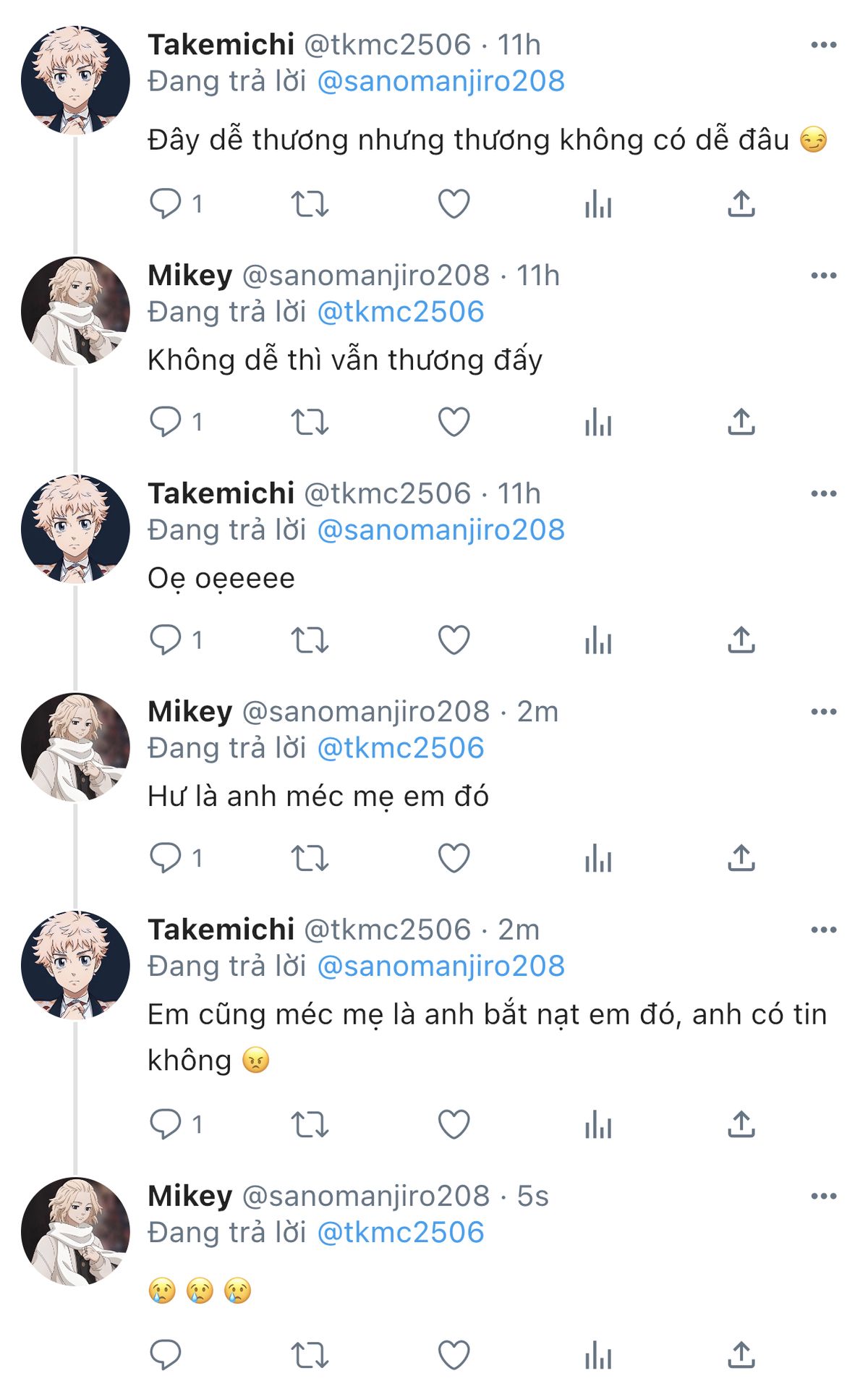Open Takemichi's profile name on "Oẹ oẹeeee" tweet

pyautogui.click(x=221, y=493)
